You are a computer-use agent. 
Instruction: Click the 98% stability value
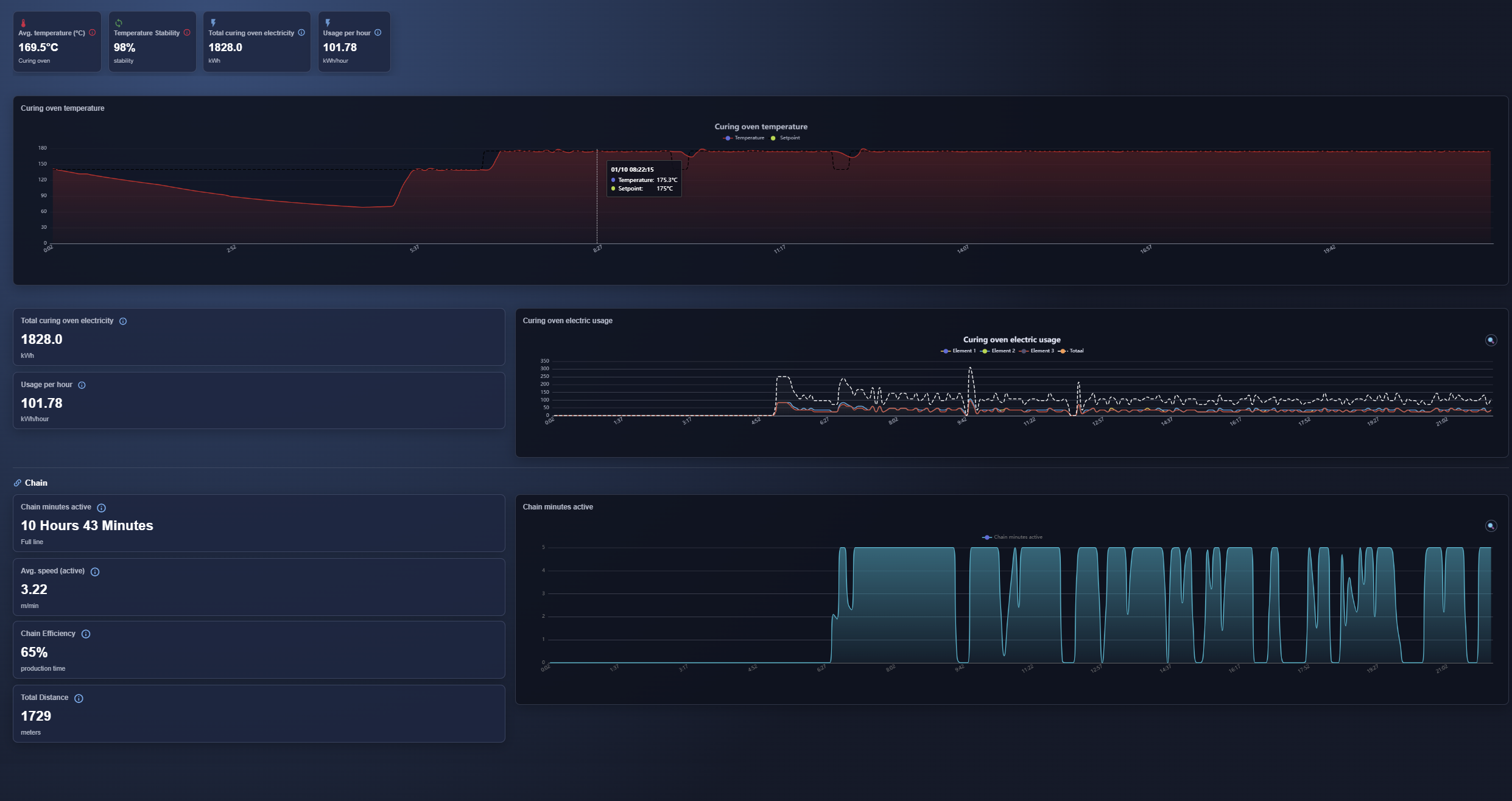point(124,47)
